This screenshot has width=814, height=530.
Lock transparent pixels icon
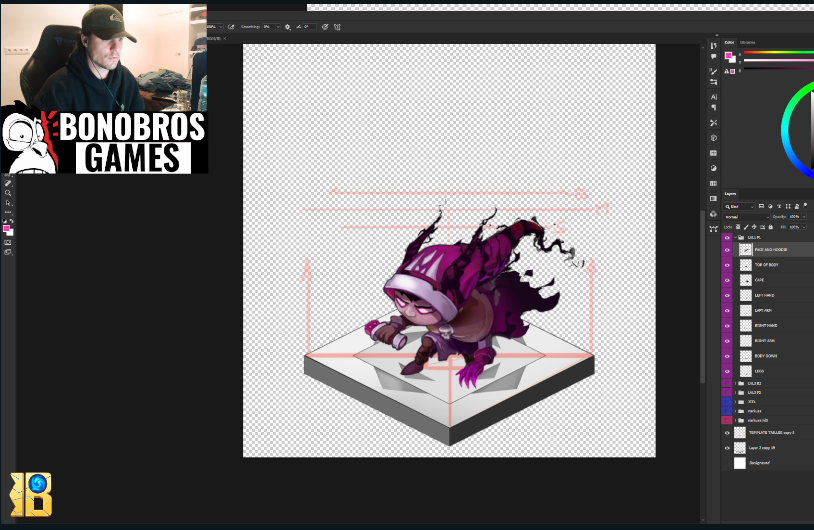738,227
